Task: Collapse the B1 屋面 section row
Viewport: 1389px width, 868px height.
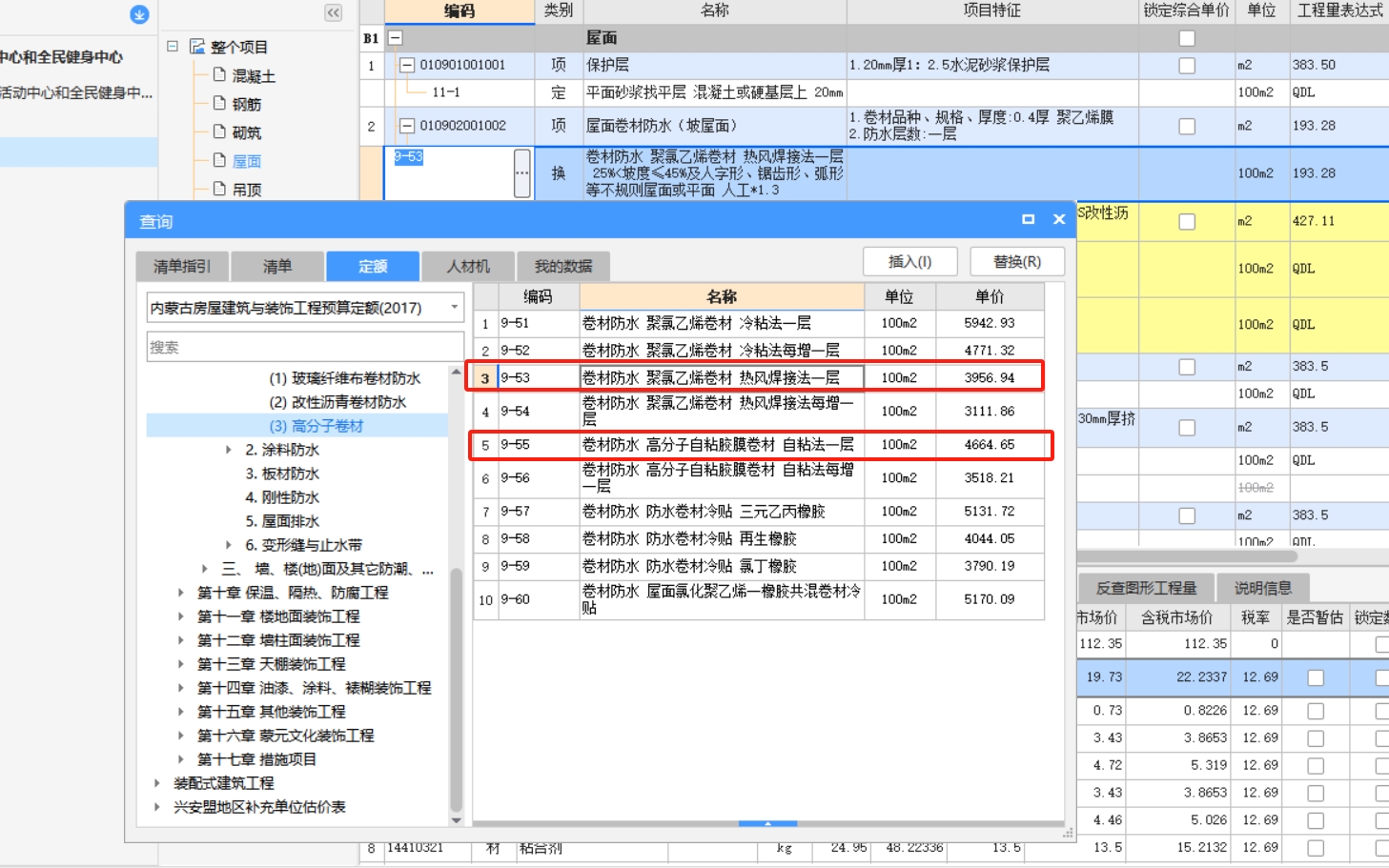Action: click(395, 38)
